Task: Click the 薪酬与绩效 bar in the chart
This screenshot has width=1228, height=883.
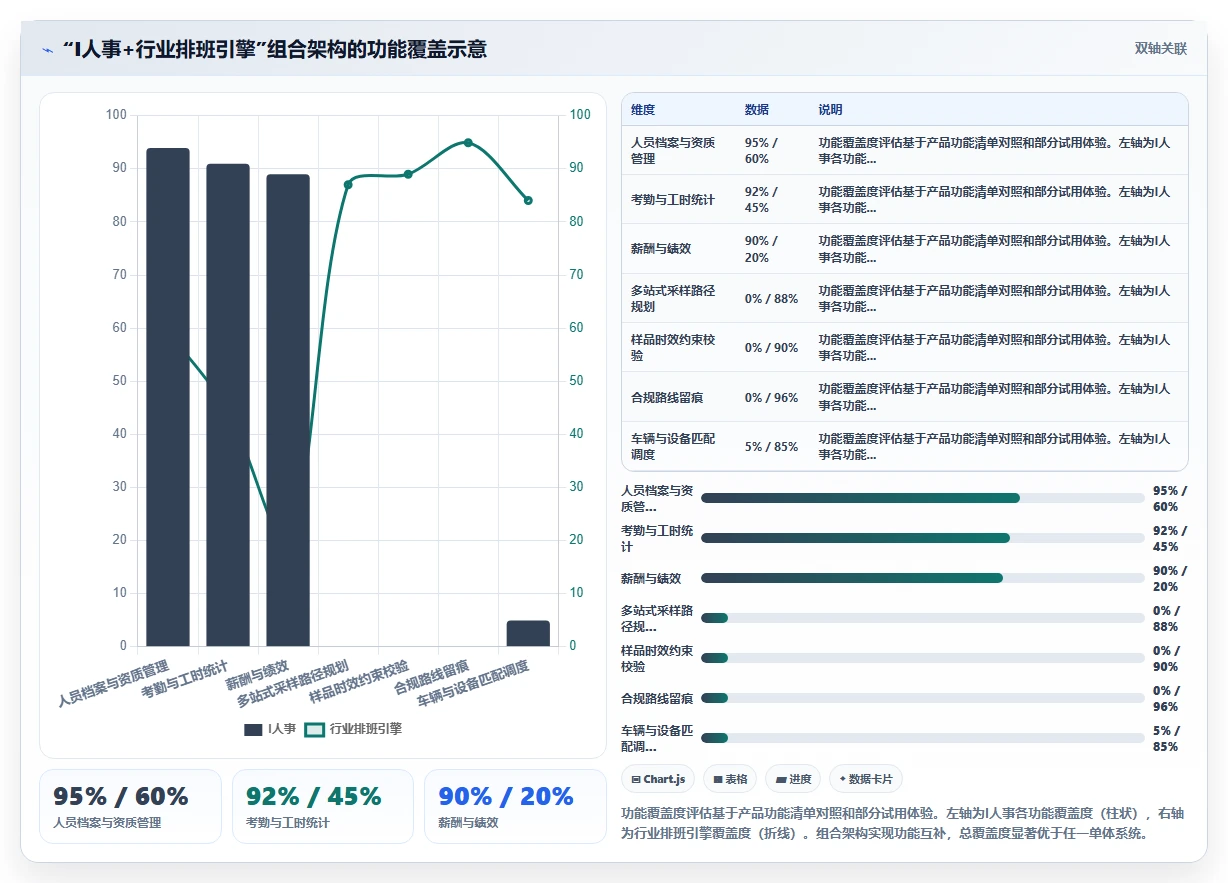Action: click(288, 410)
